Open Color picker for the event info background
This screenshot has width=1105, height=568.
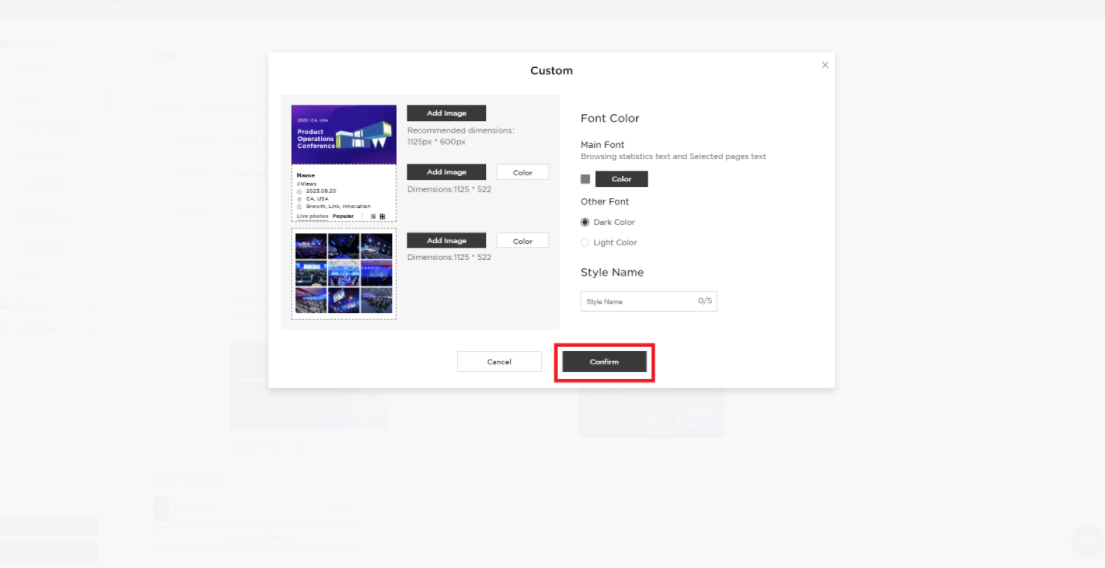522,172
